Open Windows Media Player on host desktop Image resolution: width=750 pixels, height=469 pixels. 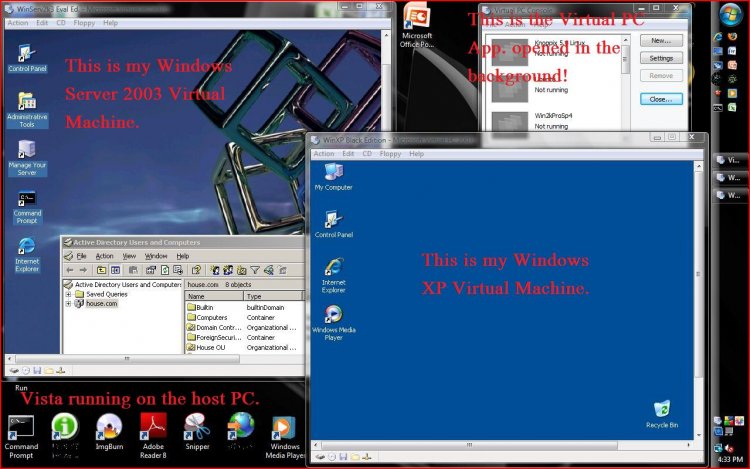tap(285, 437)
